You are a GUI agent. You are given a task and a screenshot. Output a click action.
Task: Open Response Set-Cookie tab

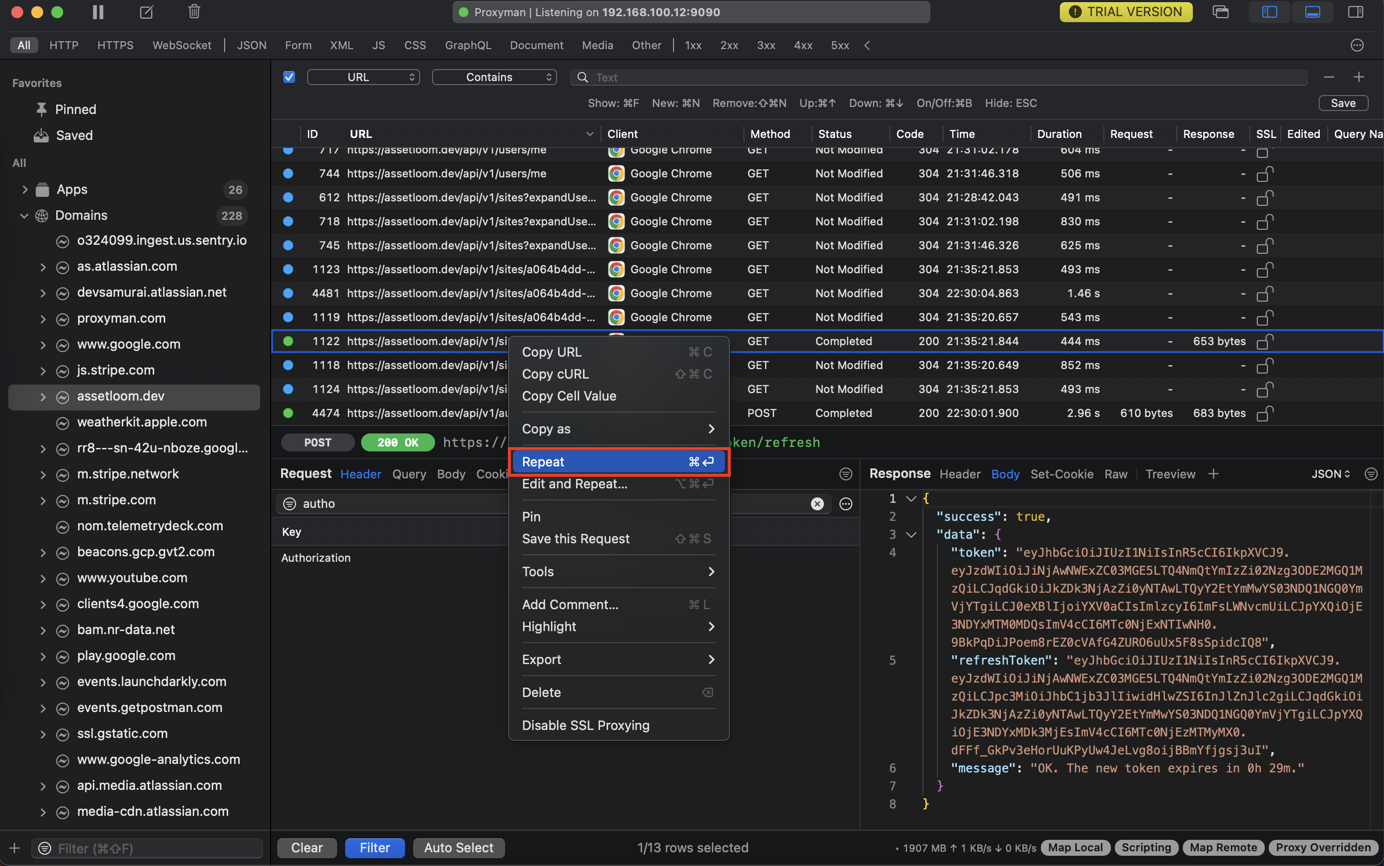pyautogui.click(x=1062, y=474)
